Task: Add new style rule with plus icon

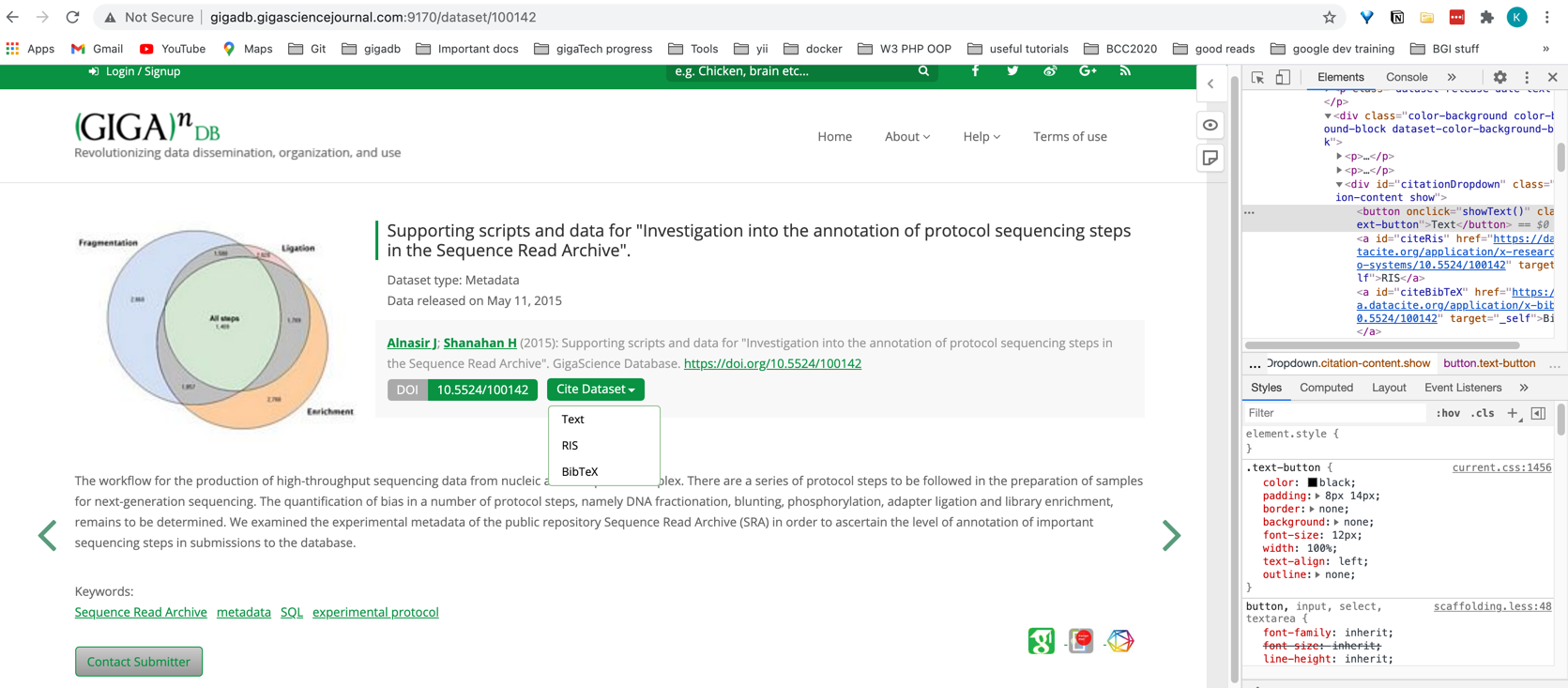Action: click(1512, 413)
